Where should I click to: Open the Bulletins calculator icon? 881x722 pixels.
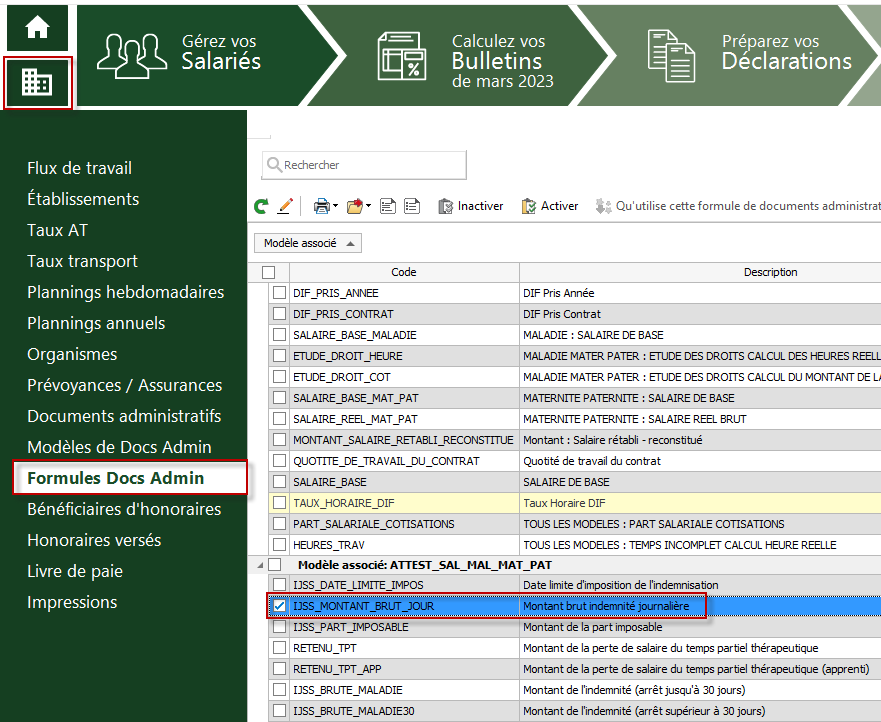click(x=402, y=56)
